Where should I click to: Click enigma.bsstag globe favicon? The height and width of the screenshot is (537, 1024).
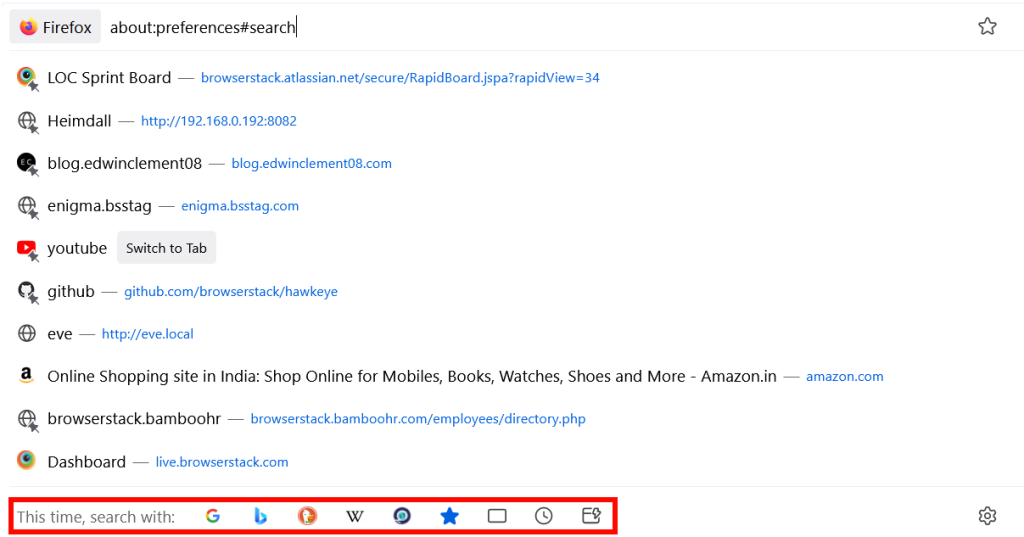[x=27, y=206]
